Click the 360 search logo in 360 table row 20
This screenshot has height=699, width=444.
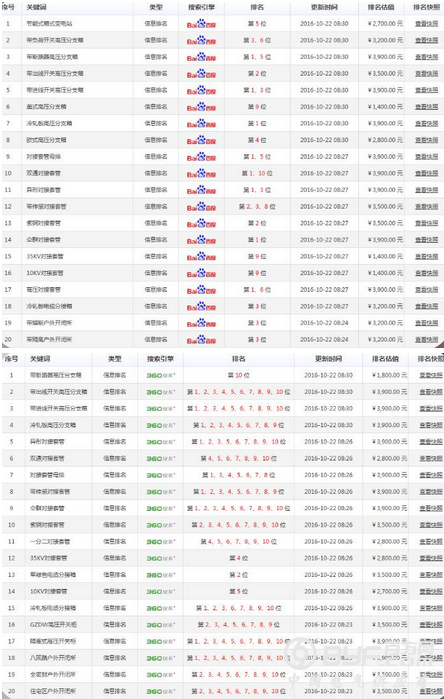coord(160,691)
